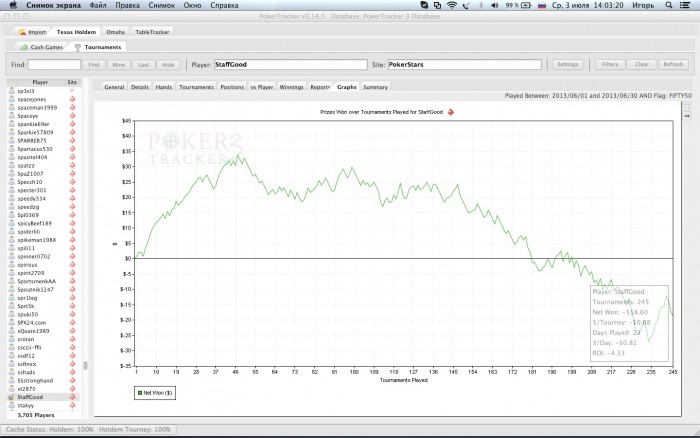700x438 pixels.
Task: Open the Файл menu
Action: (98, 5)
